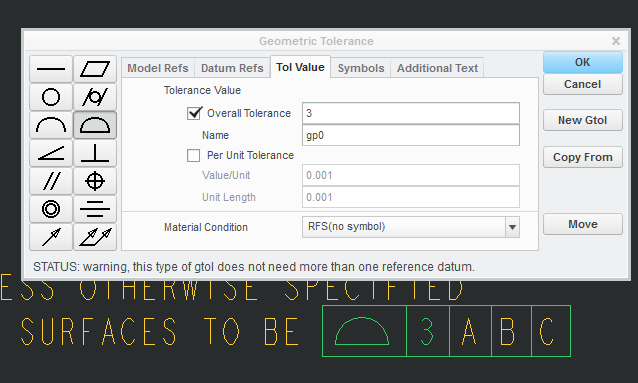The width and height of the screenshot is (638, 383).
Task: Select the Symmetry tolerance symbol
Action: pyautogui.click(x=95, y=209)
